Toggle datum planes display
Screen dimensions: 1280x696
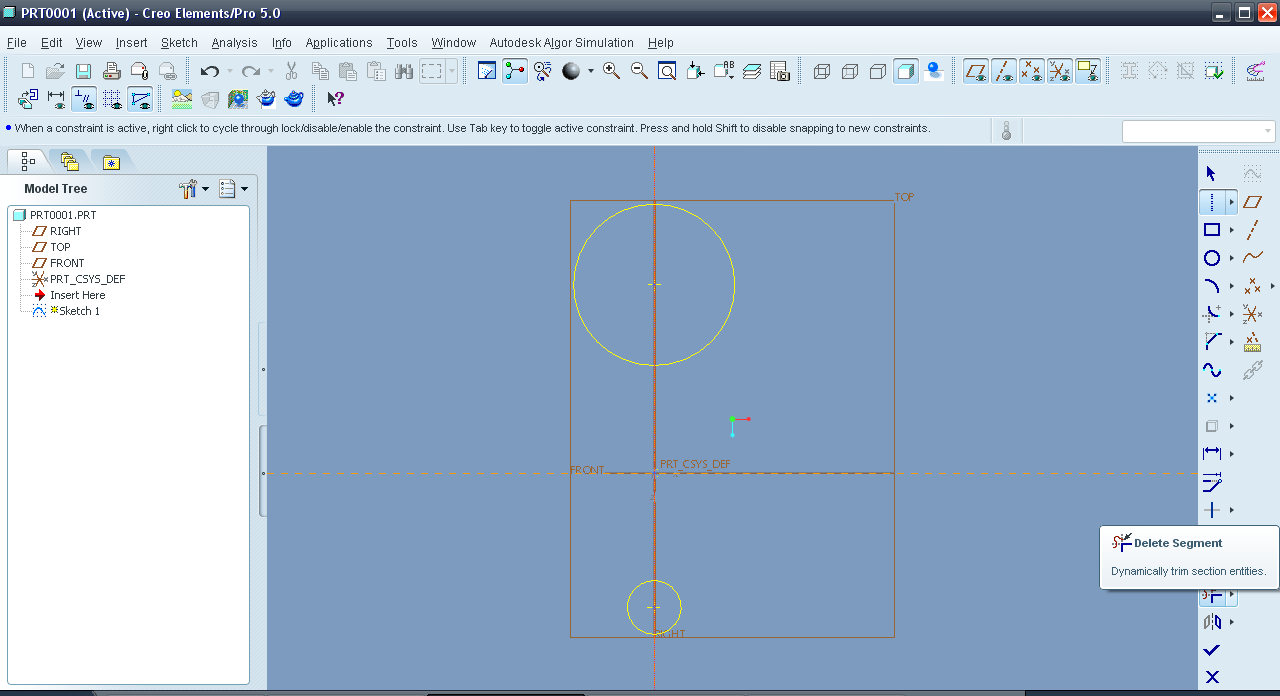click(x=976, y=71)
